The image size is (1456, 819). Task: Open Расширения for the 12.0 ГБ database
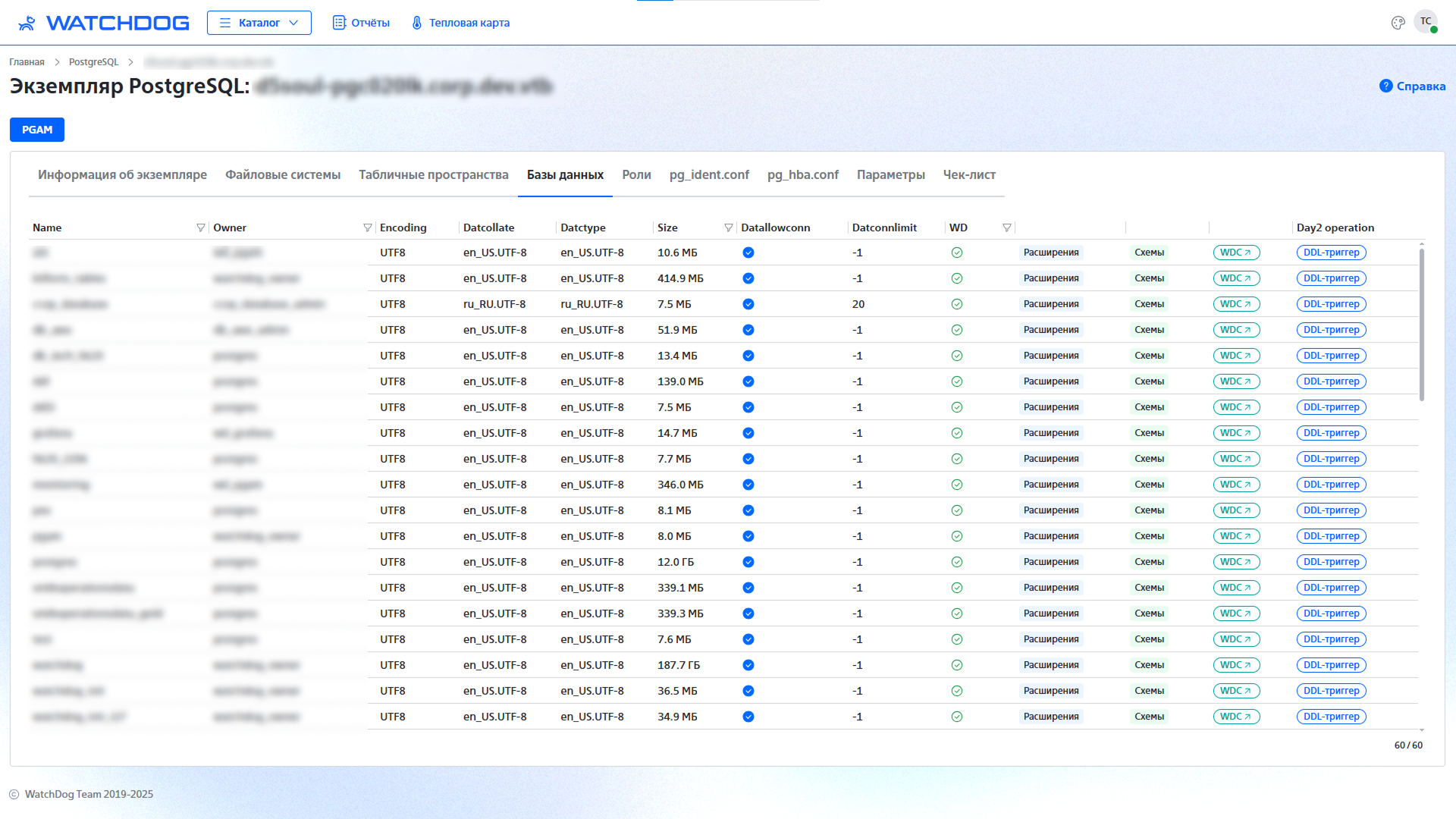pyautogui.click(x=1050, y=562)
